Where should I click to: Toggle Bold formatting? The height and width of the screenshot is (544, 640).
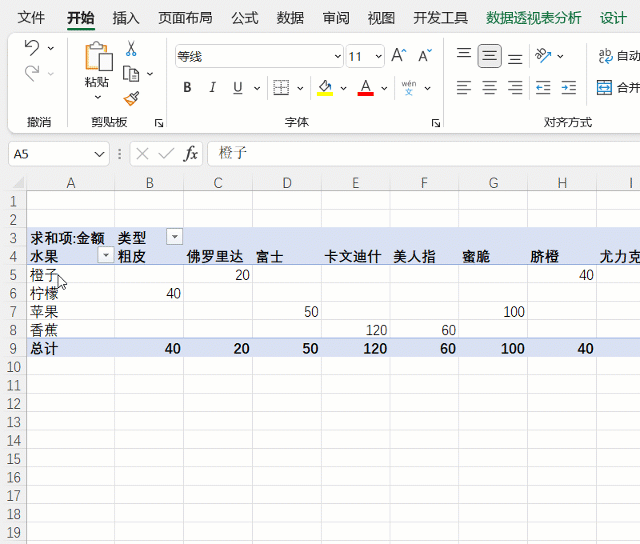(187, 88)
